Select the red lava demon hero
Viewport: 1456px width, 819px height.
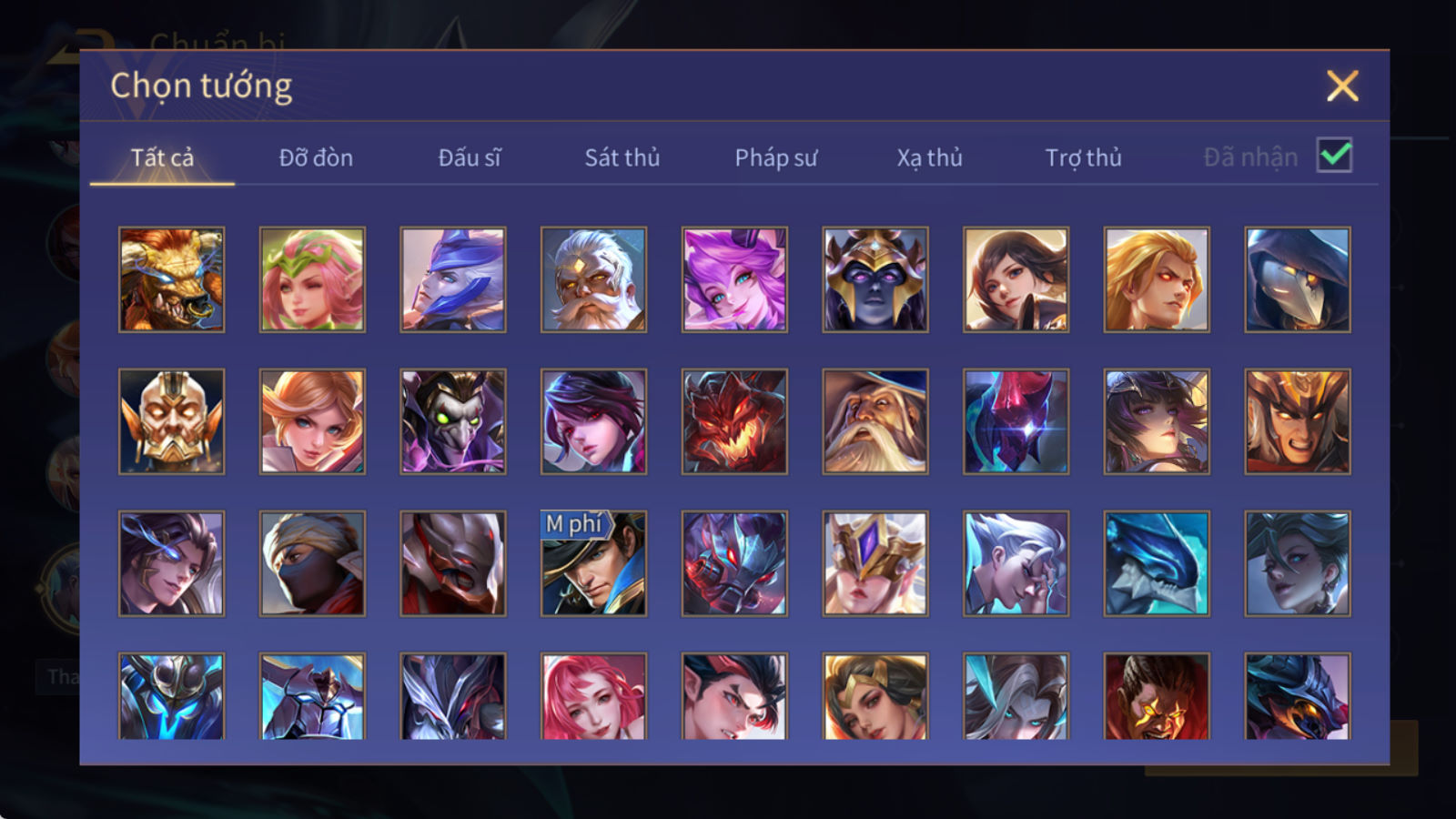pyautogui.click(x=734, y=421)
